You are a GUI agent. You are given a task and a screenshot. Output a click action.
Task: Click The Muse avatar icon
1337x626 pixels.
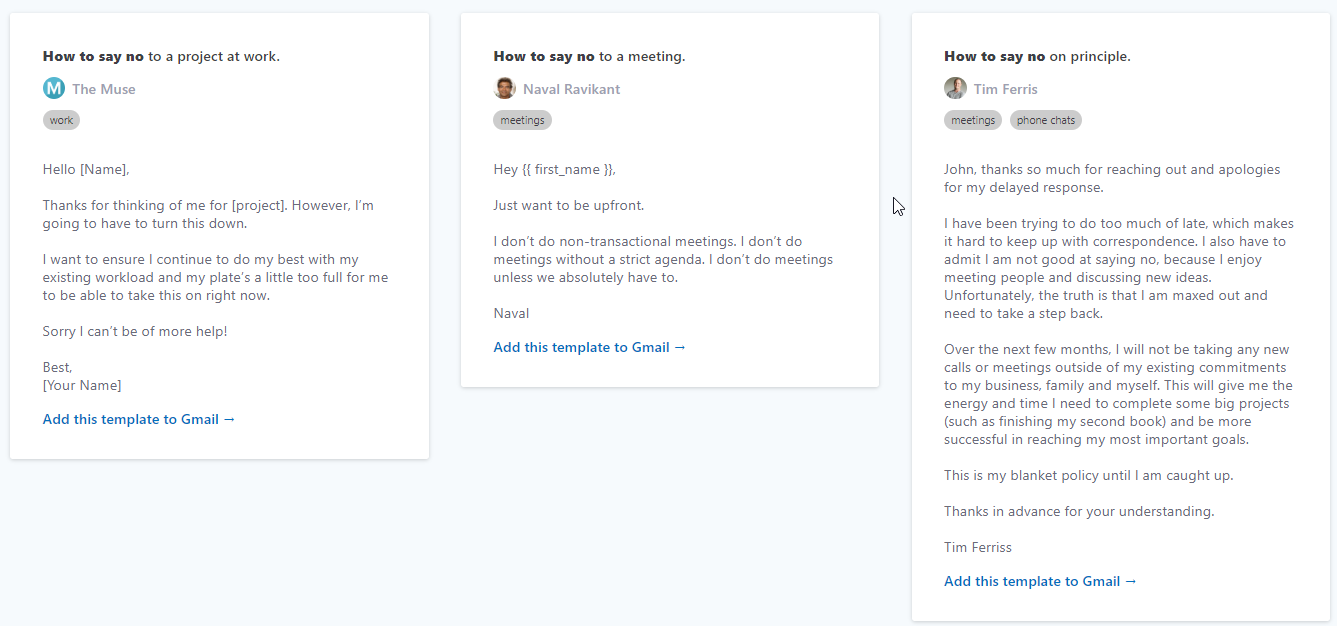coord(53,88)
